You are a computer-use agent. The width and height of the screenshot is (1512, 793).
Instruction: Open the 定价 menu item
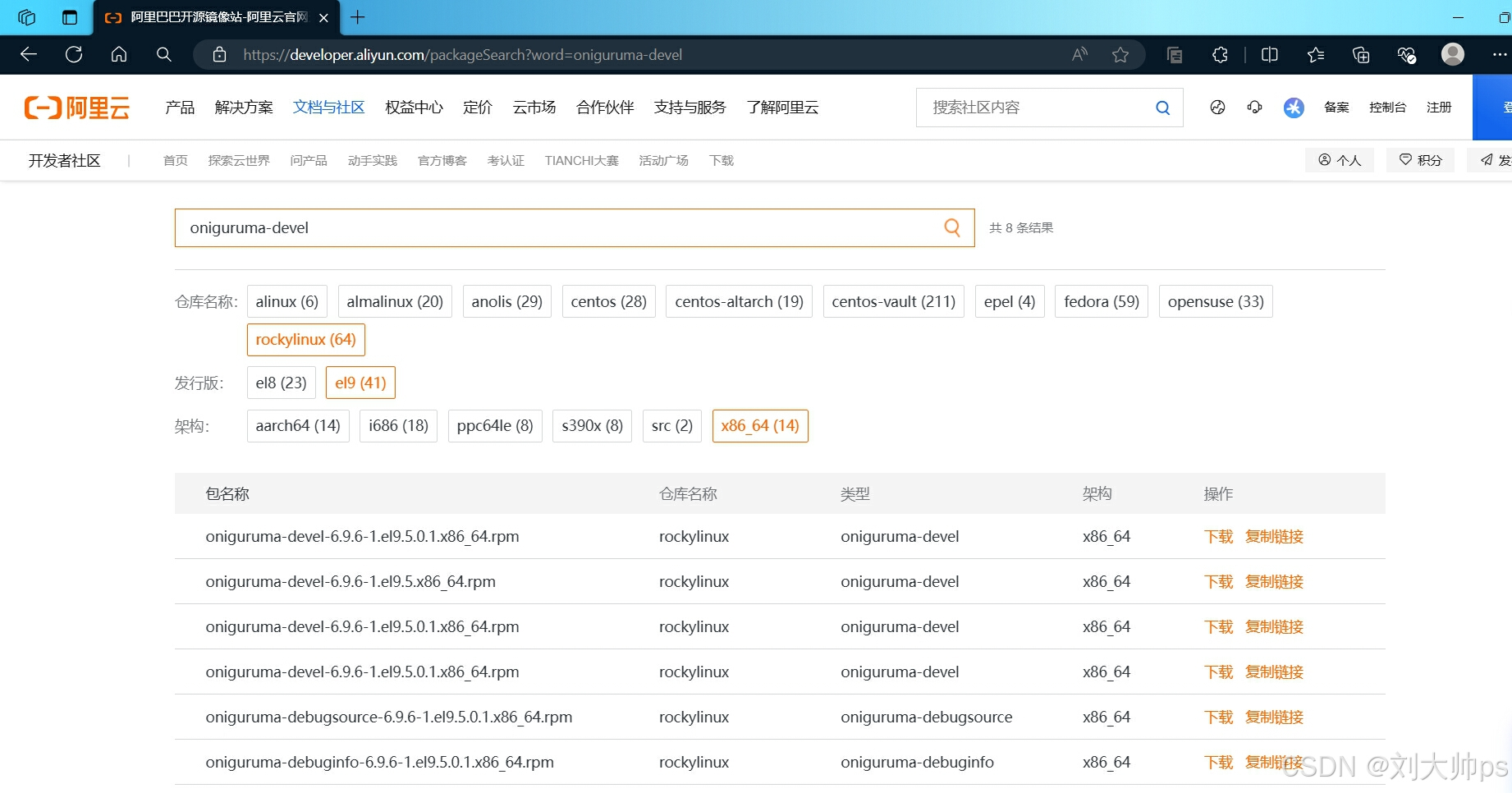478,108
